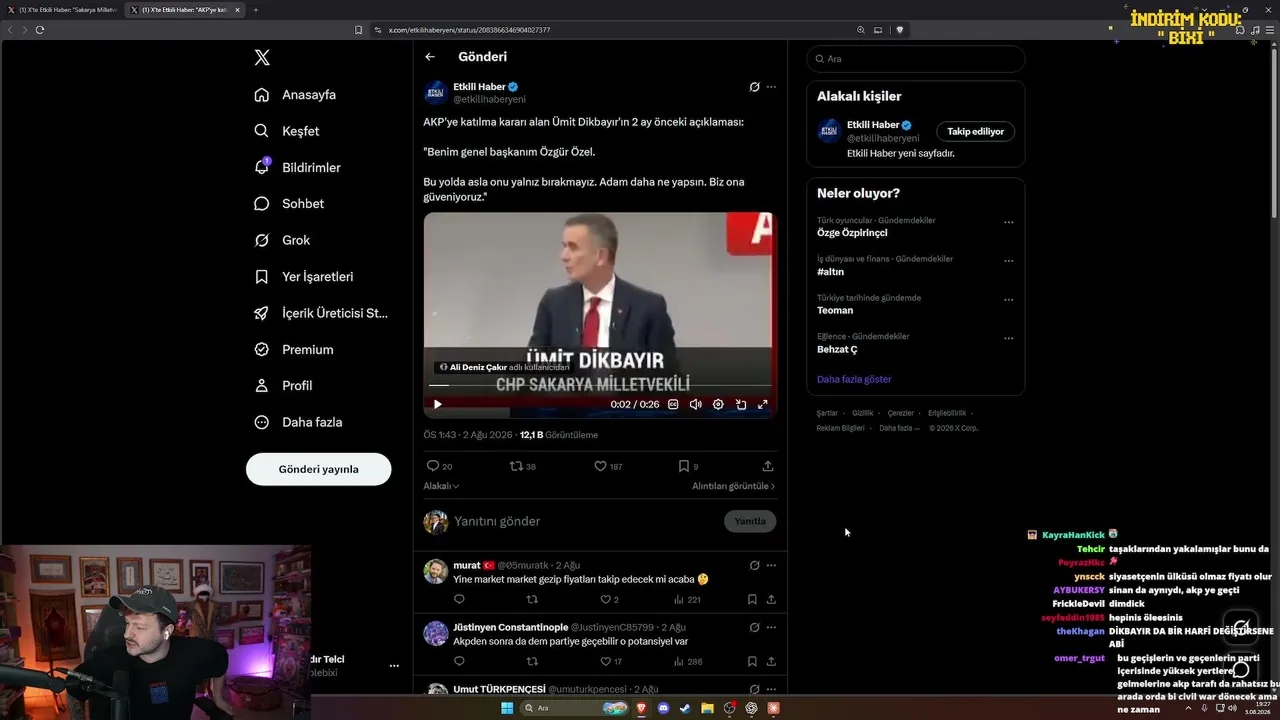Reply to Jüstinyen Constantinople's comment
The height and width of the screenshot is (720, 1280).
[459, 661]
